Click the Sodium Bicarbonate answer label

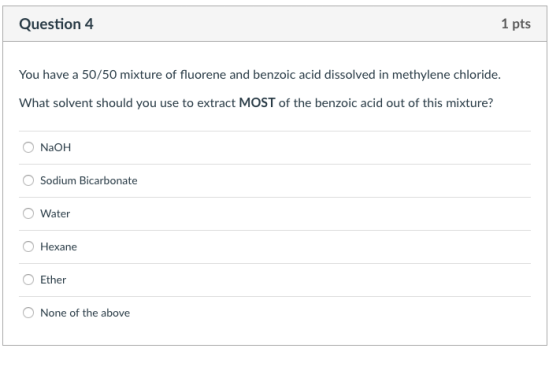coord(89,180)
